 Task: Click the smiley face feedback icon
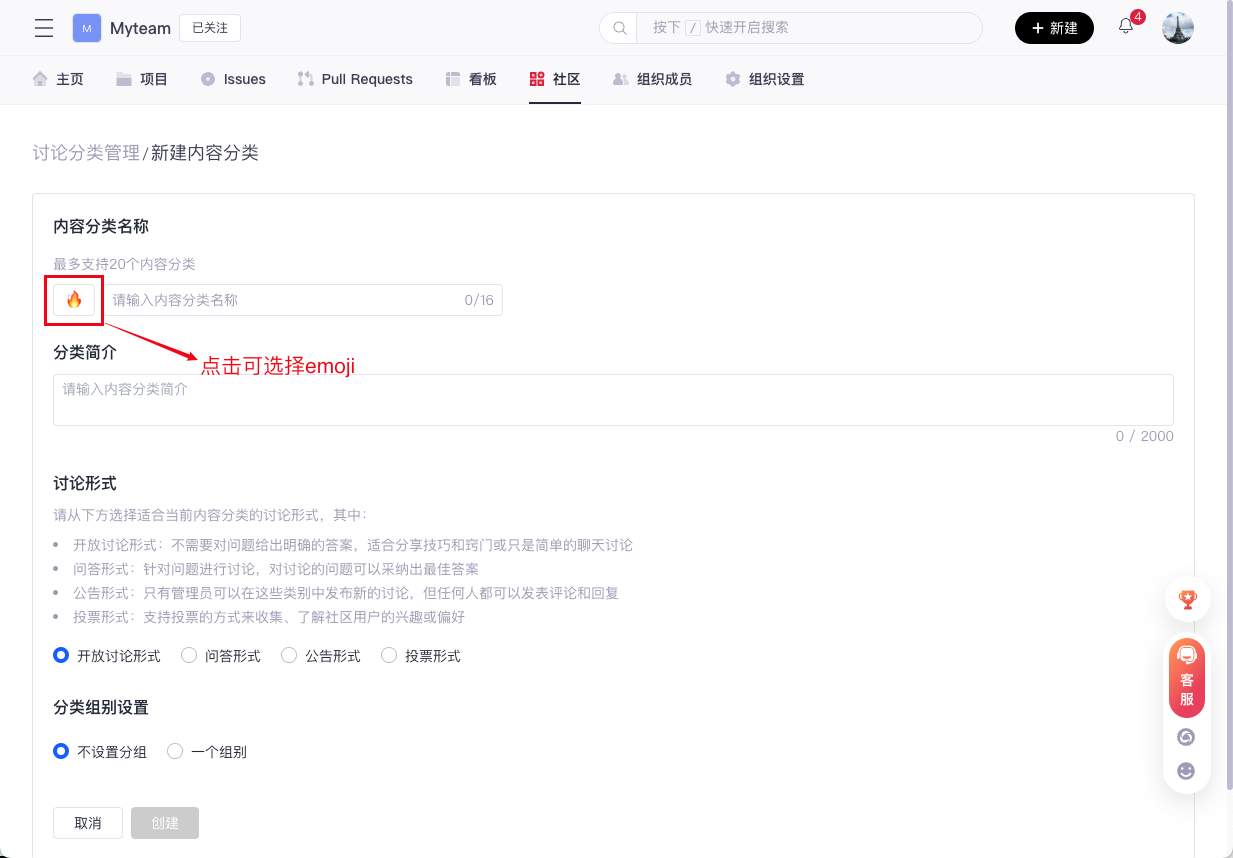1187,771
